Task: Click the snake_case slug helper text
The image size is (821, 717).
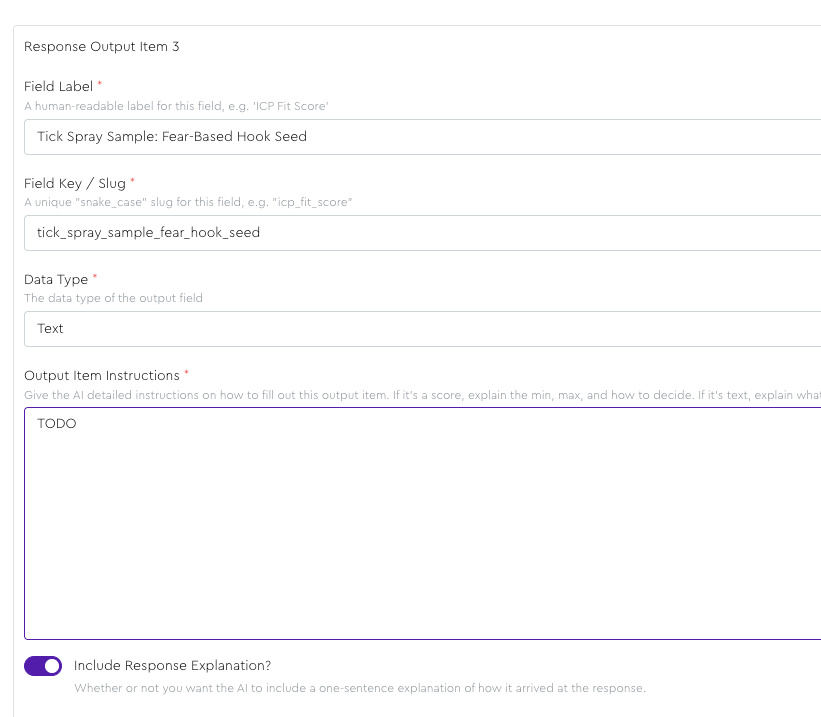Action: [x=188, y=202]
